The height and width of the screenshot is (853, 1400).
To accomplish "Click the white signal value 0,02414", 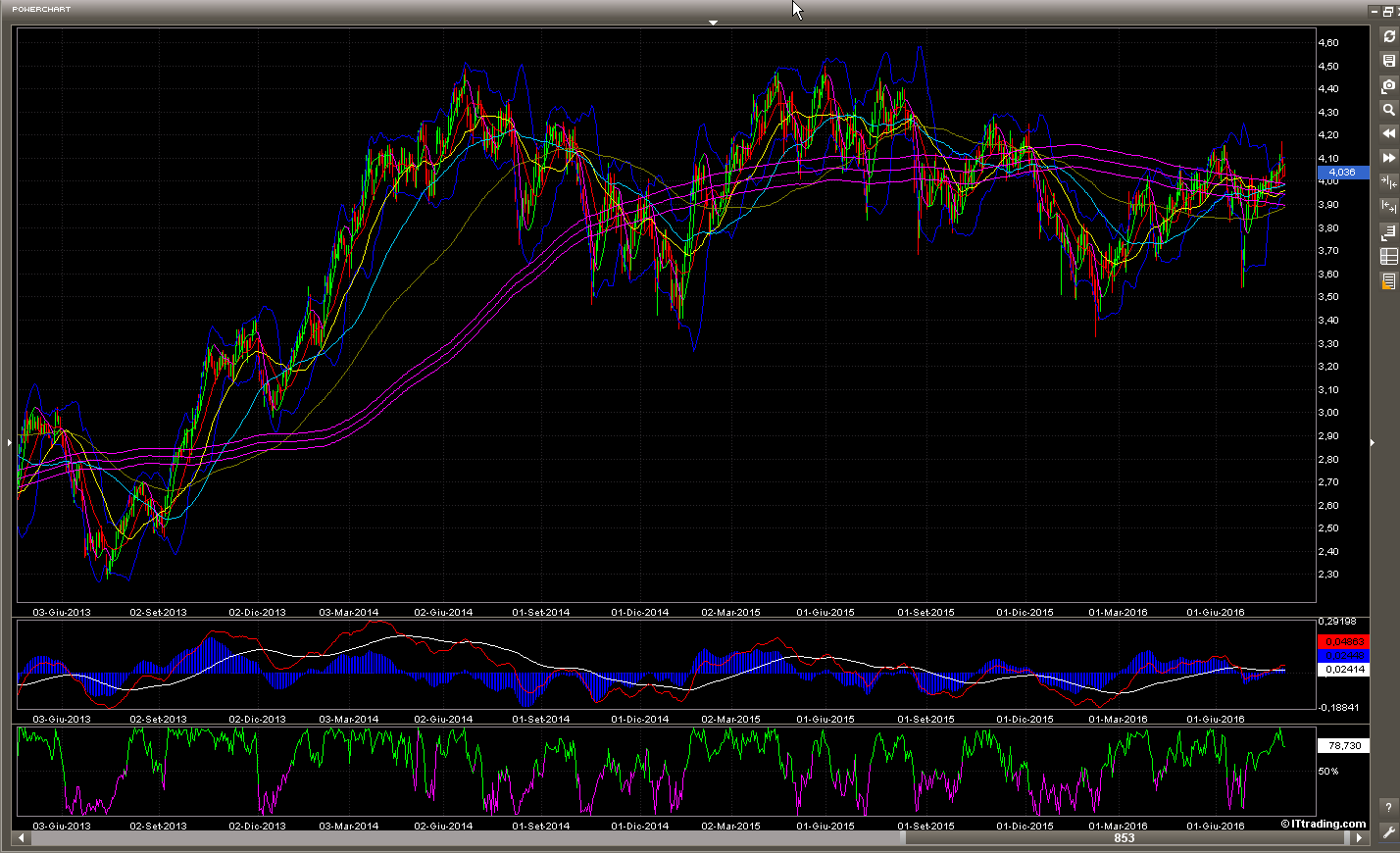I will pos(1343,670).
